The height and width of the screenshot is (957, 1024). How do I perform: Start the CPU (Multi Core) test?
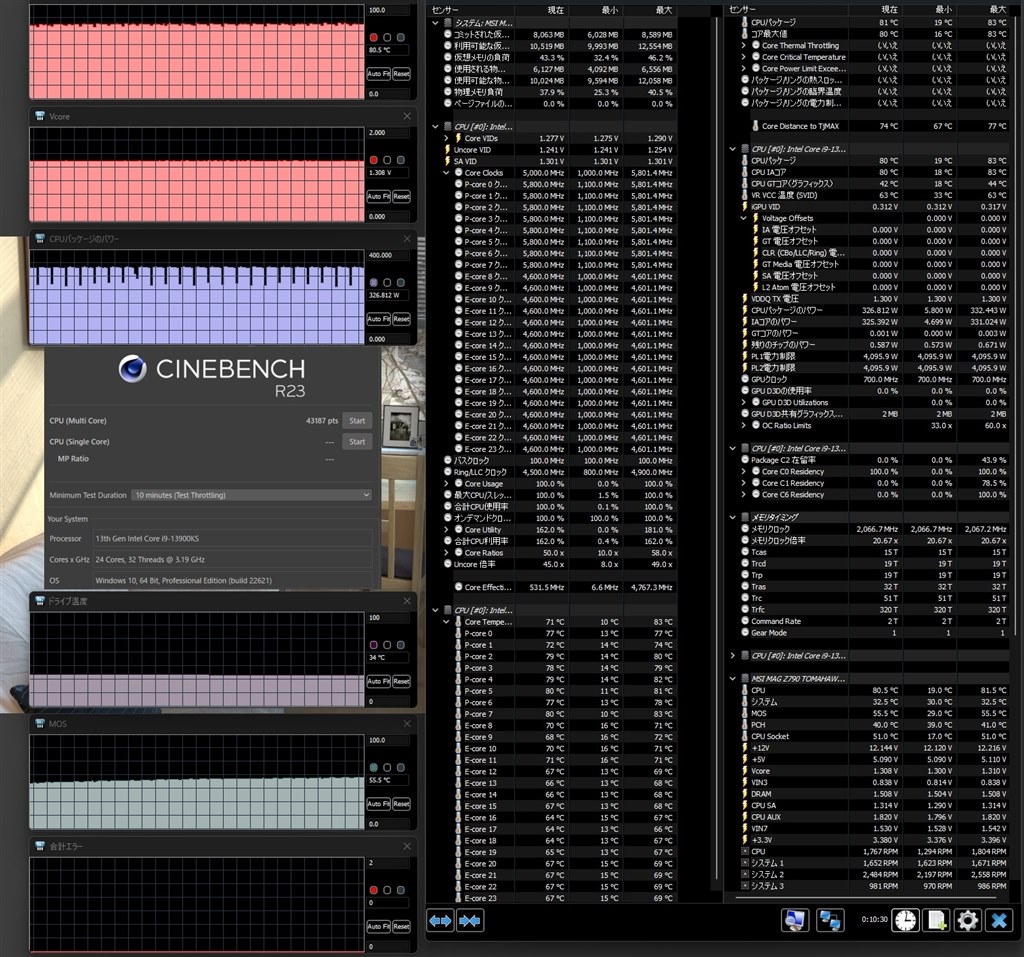(357, 421)
